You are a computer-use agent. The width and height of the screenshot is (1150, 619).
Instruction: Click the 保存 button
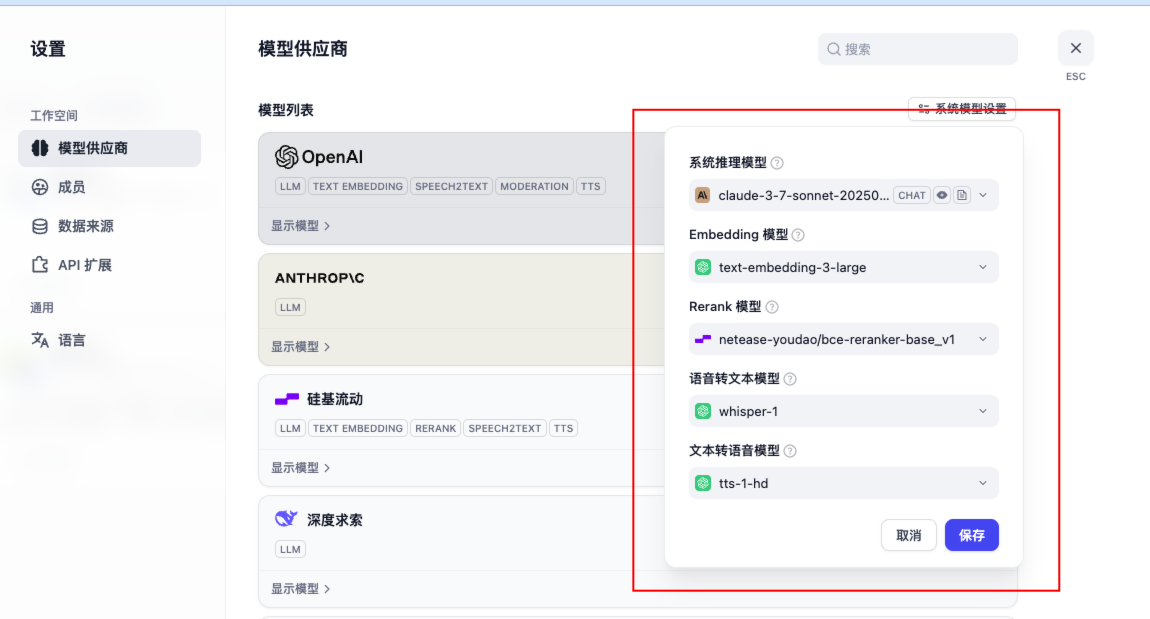(x=971, y=535)
